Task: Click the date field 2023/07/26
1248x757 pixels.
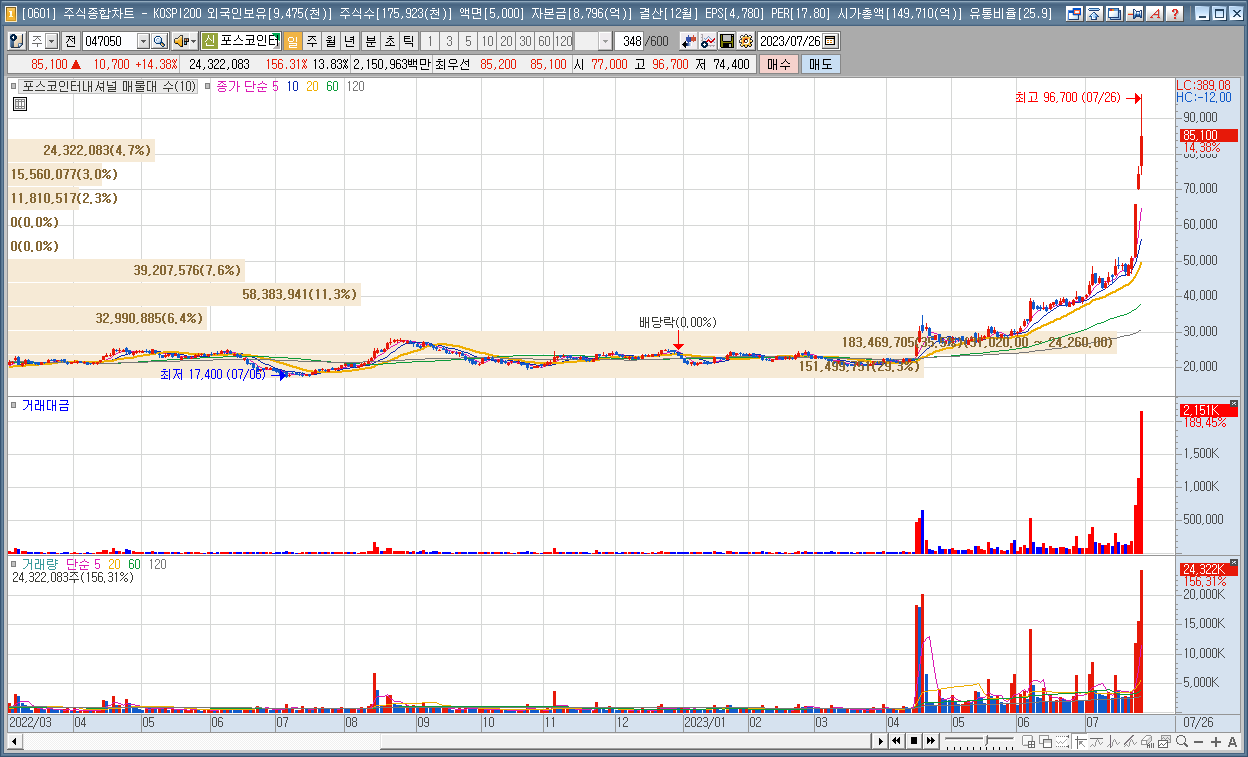Action: pos(790,41)
